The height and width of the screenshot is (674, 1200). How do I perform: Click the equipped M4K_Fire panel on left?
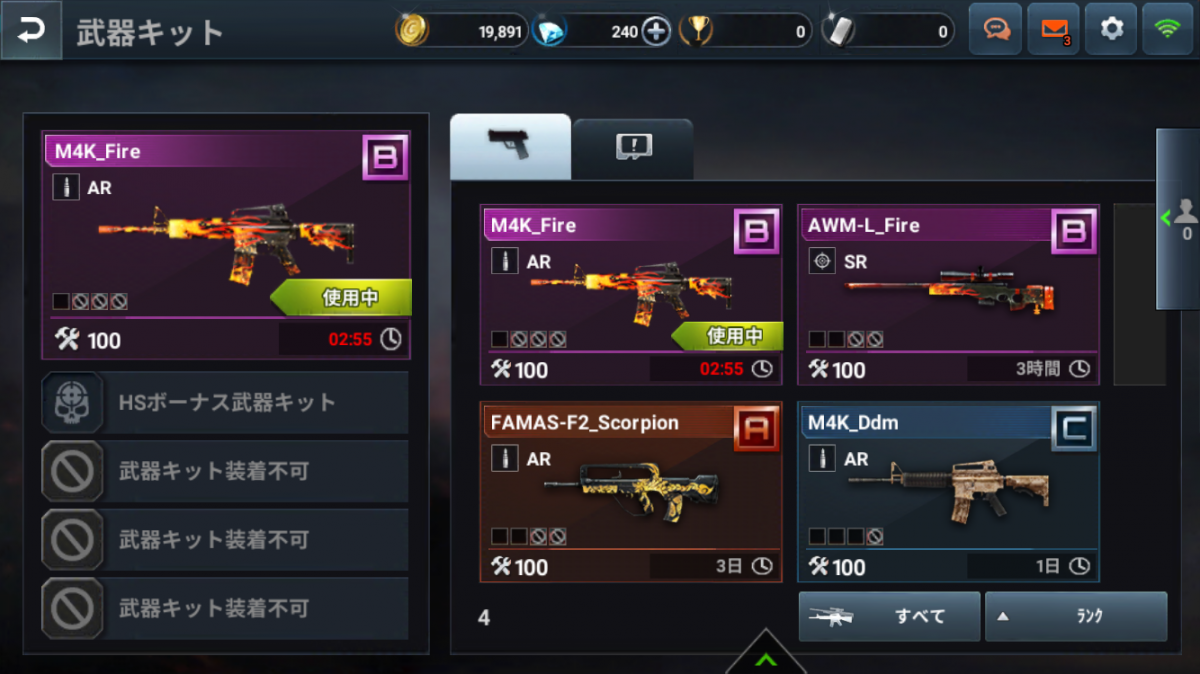226,245
